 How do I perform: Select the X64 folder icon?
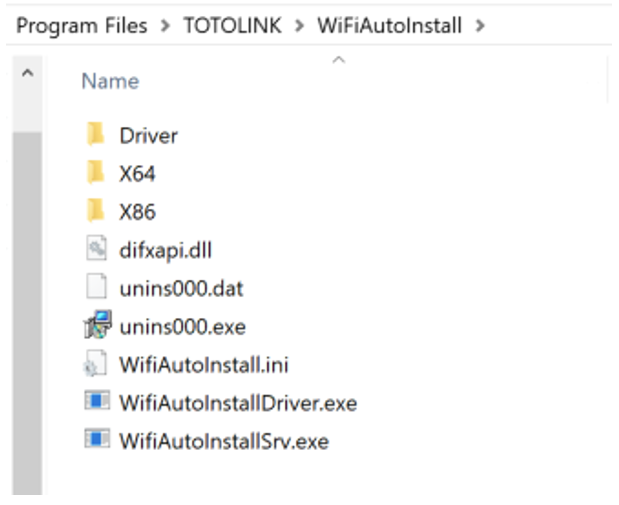pyautogui.click(x=96, y=173)
